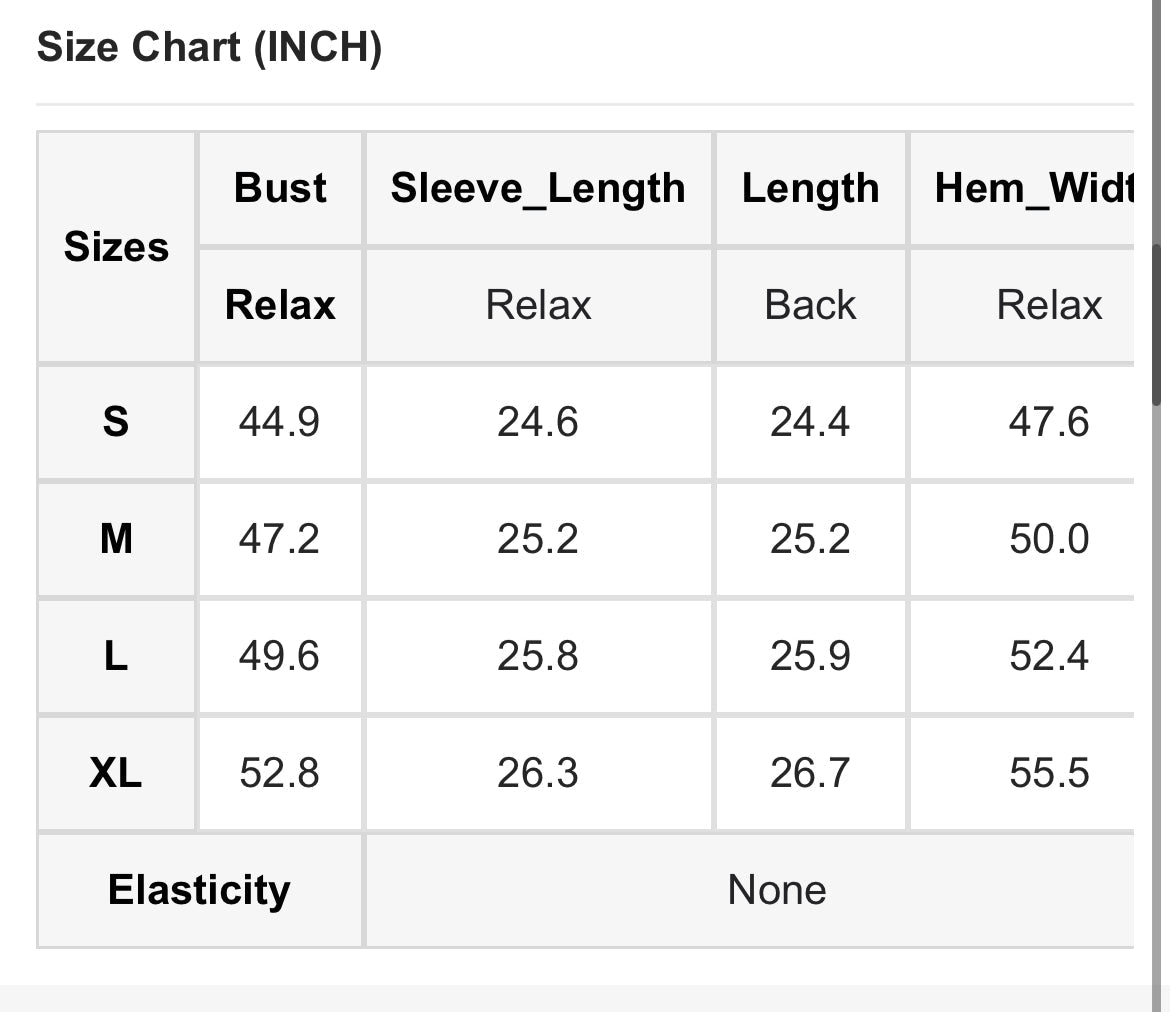Click the bold Relax subheader under Bust
The height and width of the screenshot is (1012, 1170).
[280, 305]
